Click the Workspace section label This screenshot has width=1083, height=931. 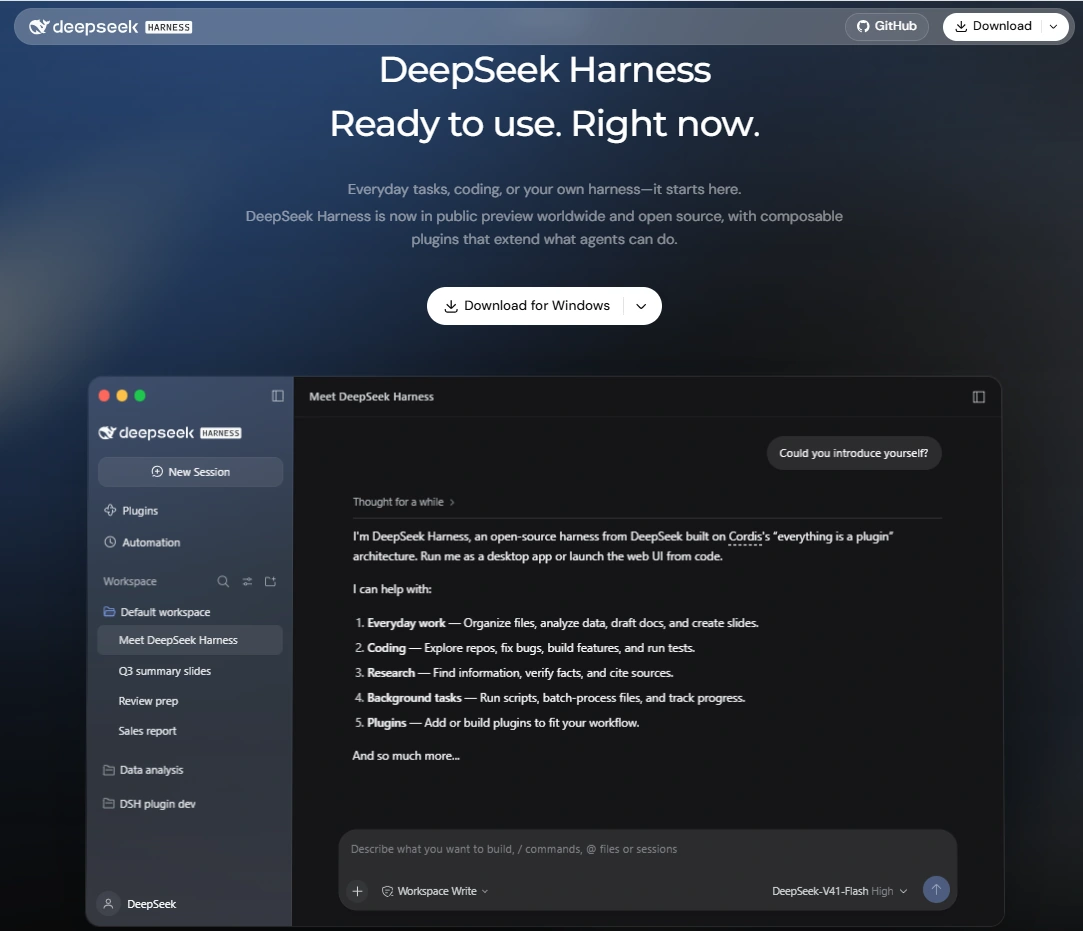pyautogui.click(x=130, y=582)
